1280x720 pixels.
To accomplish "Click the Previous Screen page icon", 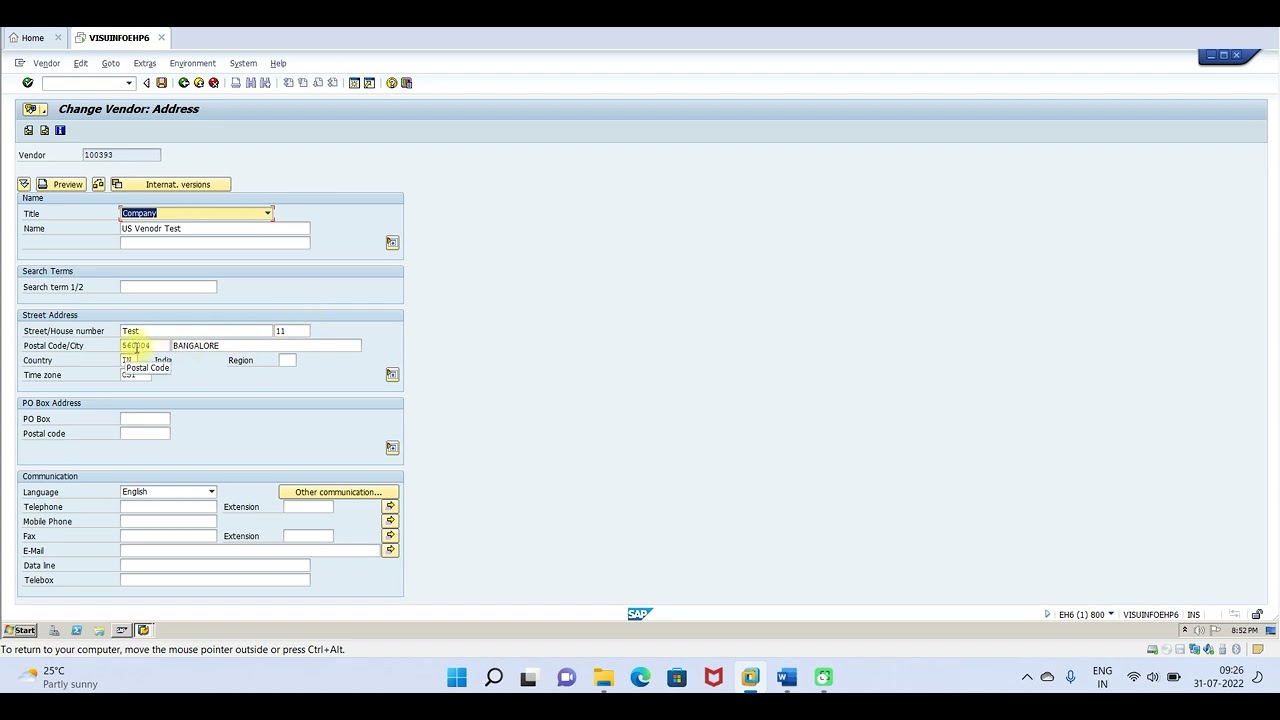I will tap(28, 130).
